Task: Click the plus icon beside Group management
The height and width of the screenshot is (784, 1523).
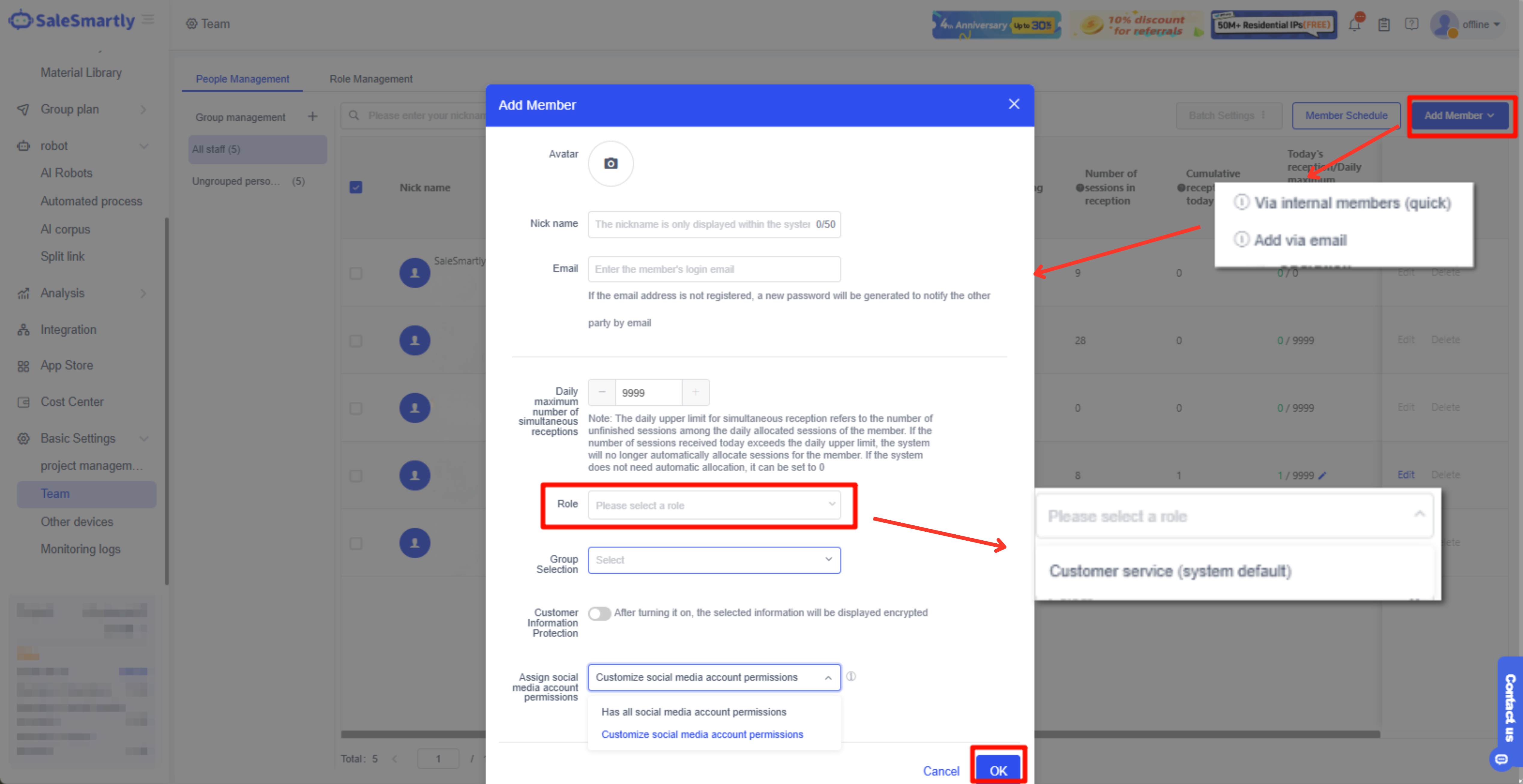Action: click(x=312, y=116)
